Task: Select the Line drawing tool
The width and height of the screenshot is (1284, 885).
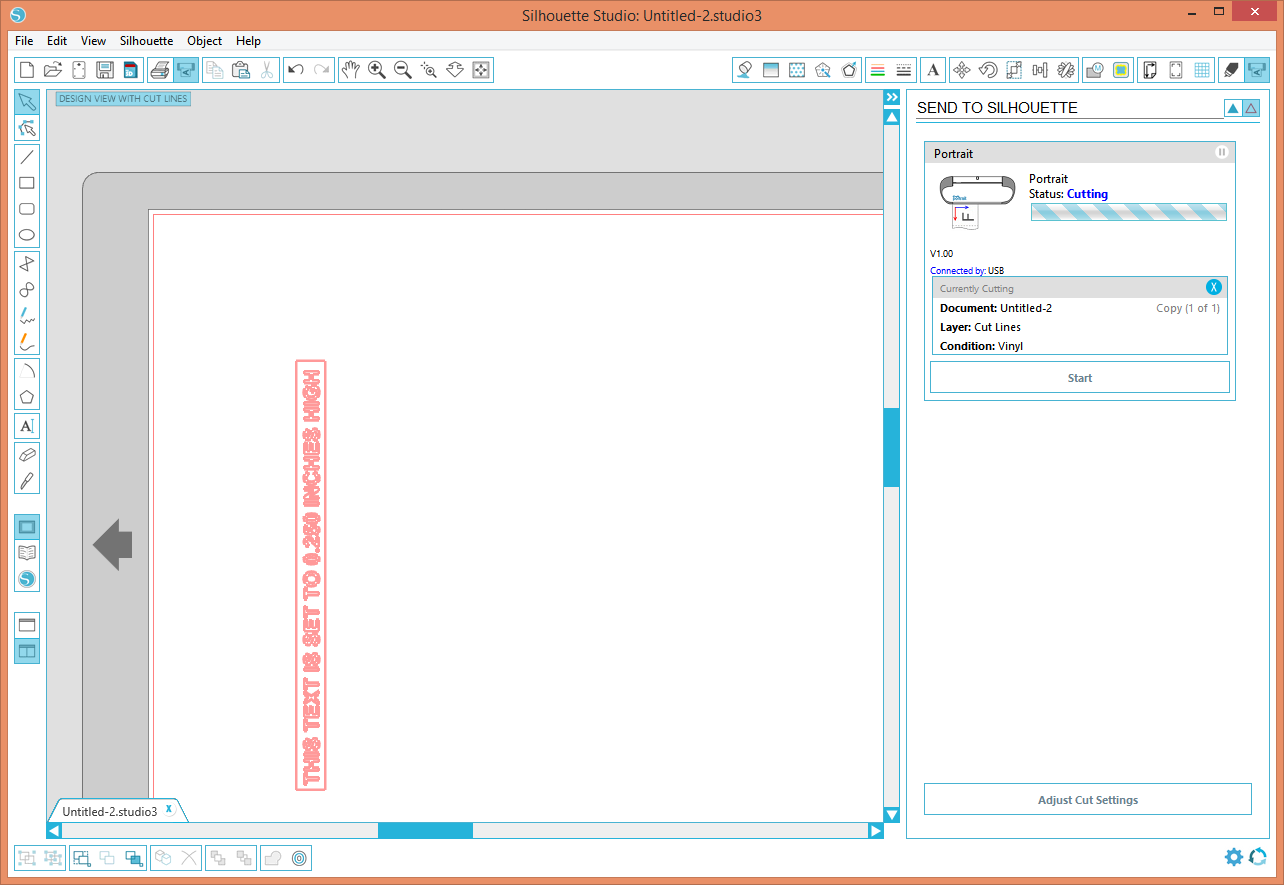Action: 27,156
